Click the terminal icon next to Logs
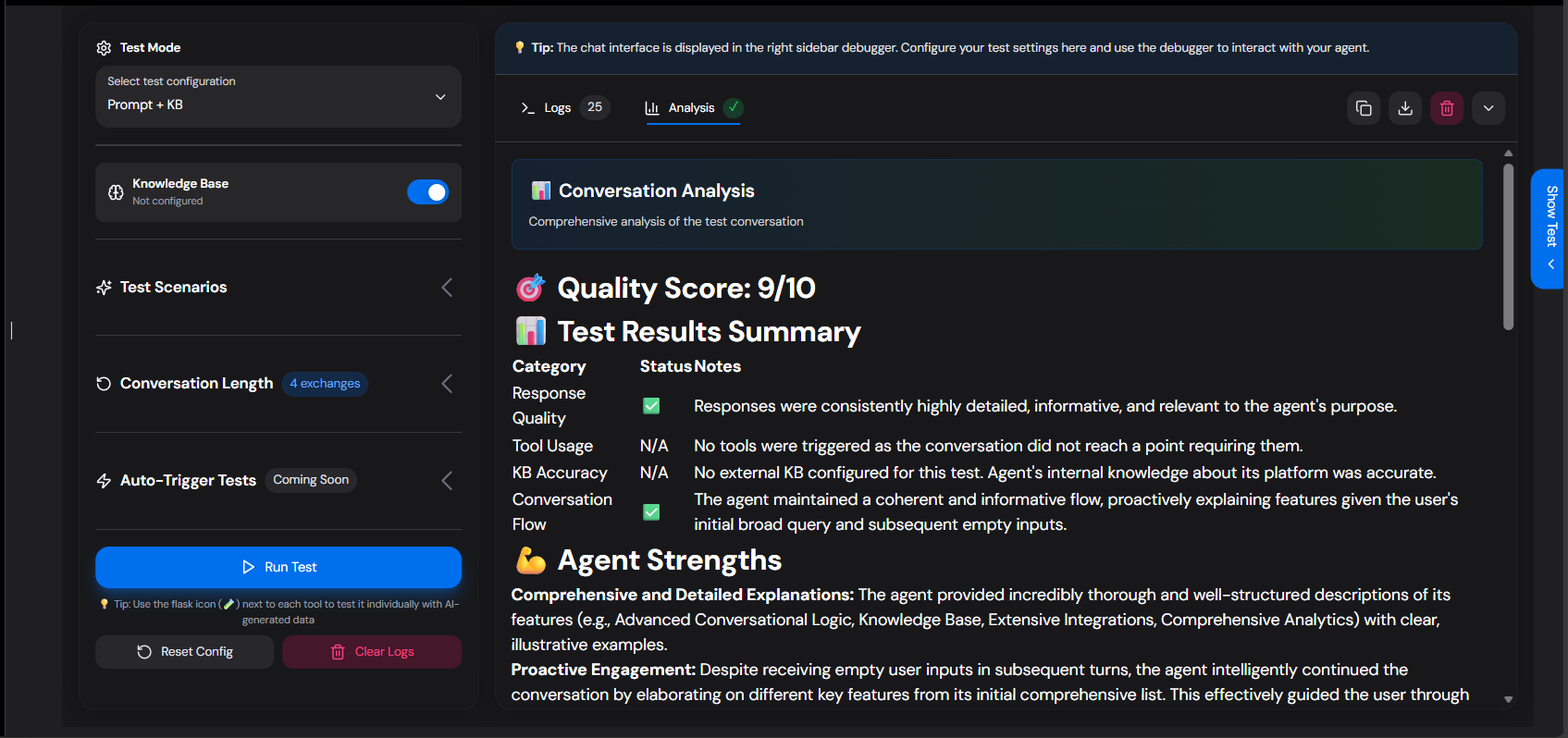 (x=527, y=107)
